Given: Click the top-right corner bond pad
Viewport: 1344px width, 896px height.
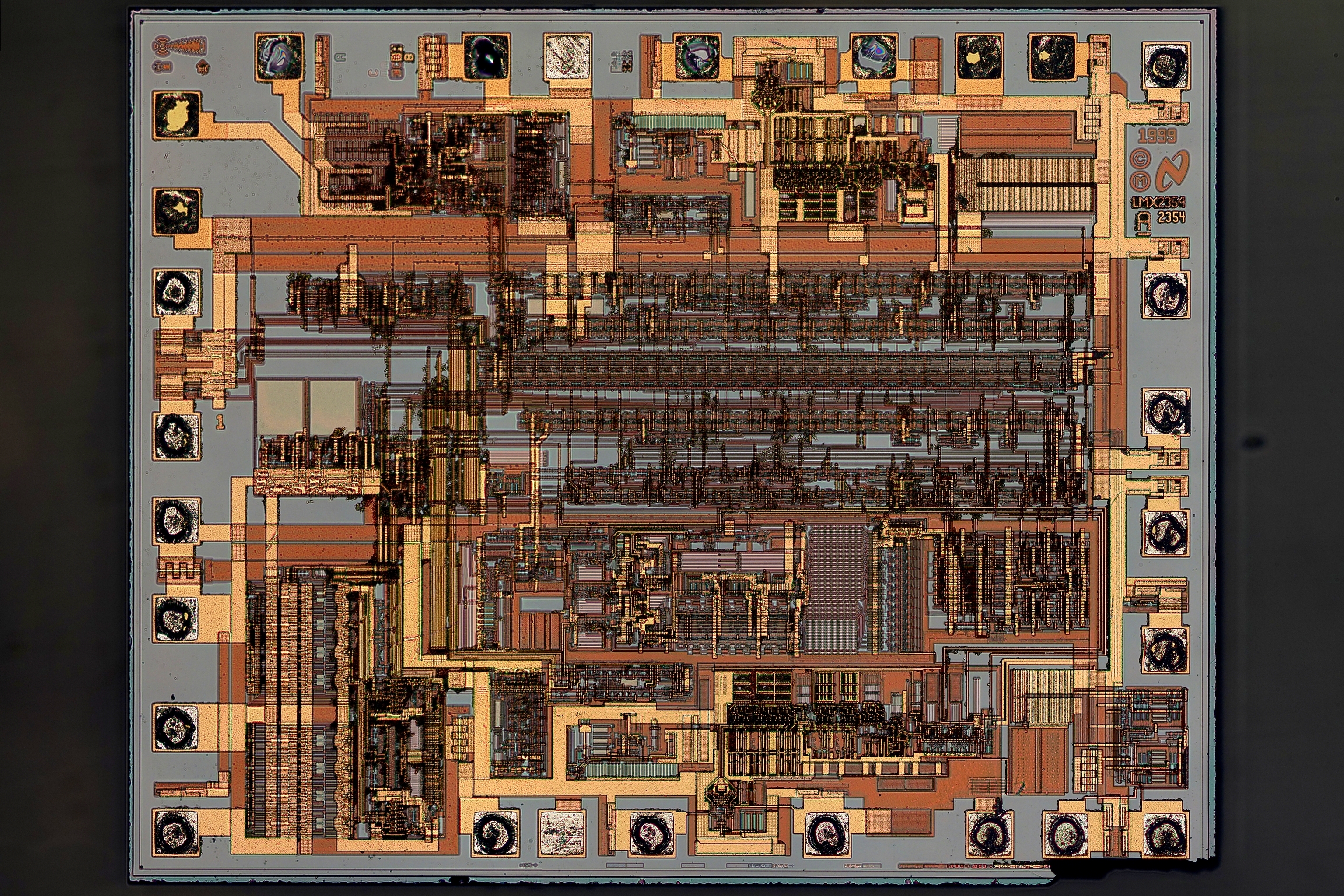Looking at the screenshot, I should click(x=1165, y=66).
